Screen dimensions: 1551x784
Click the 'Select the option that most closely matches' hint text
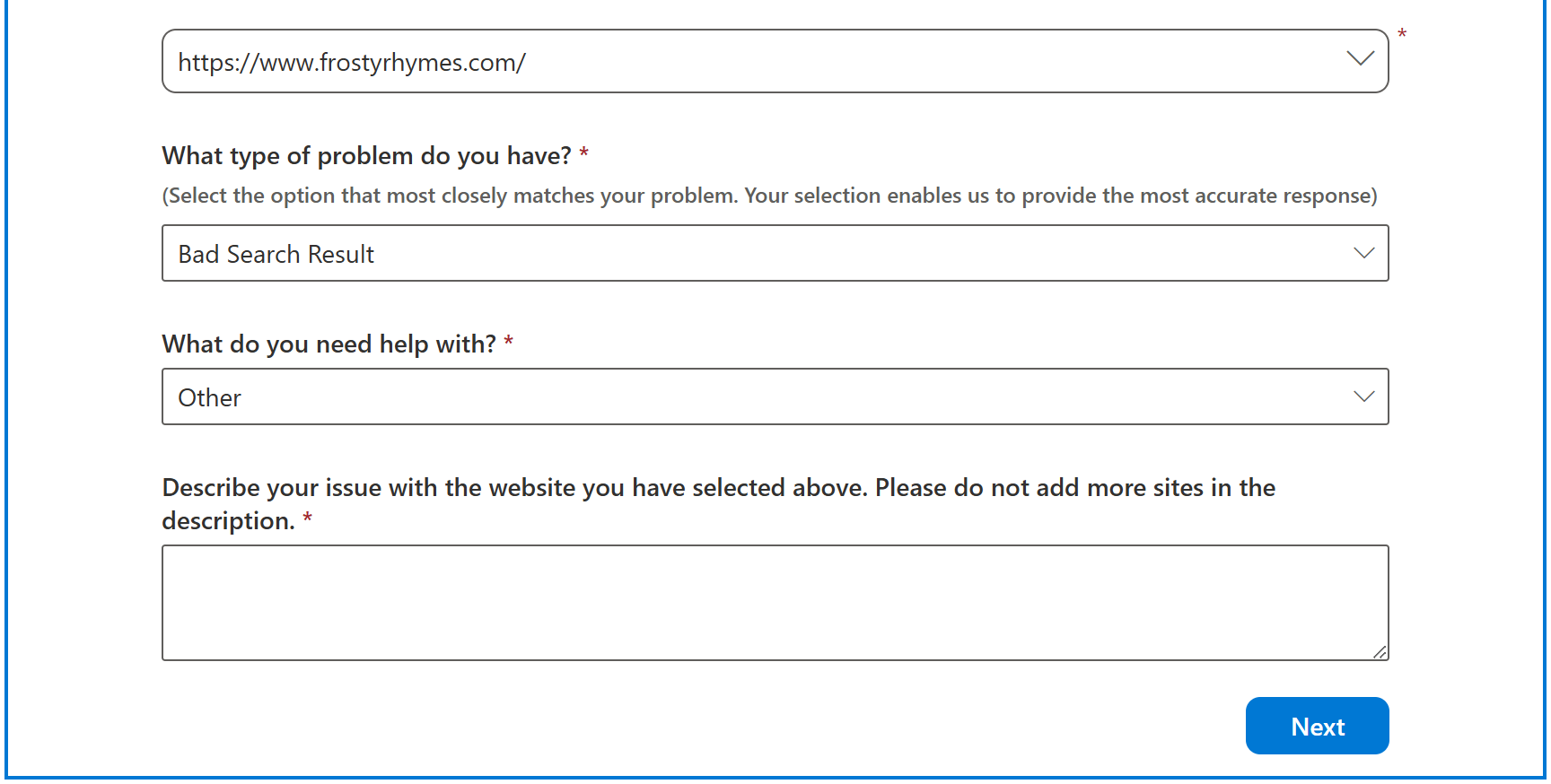768,196
